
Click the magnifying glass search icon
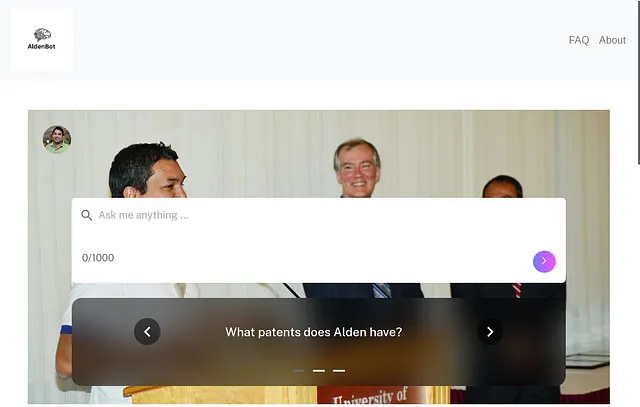(86, 215)
